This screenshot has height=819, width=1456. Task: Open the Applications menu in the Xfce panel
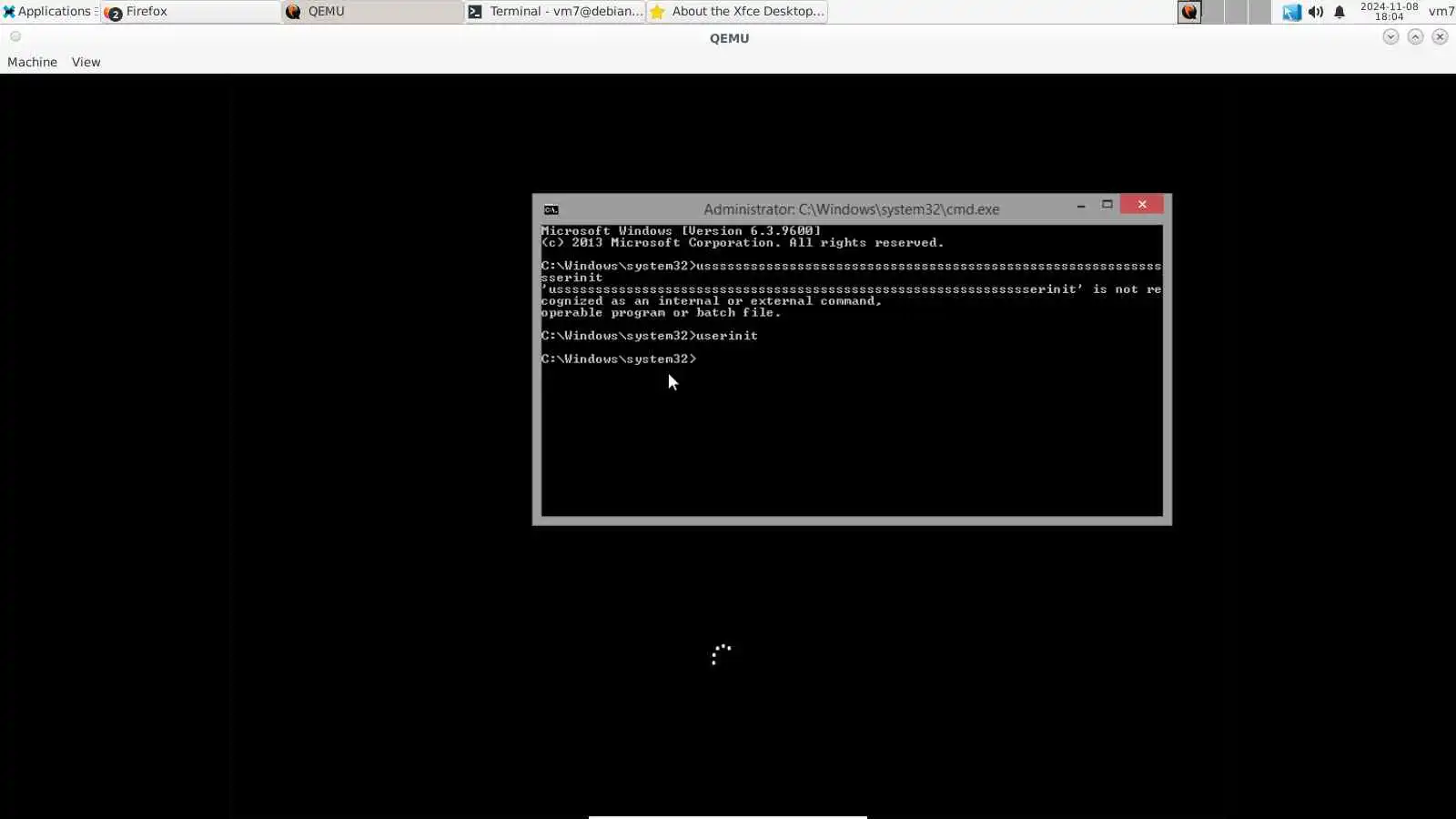point(49,11)
